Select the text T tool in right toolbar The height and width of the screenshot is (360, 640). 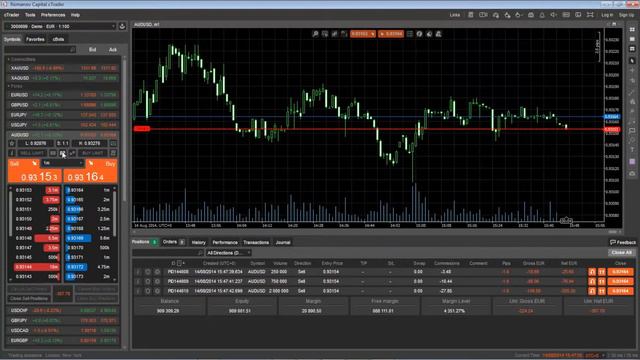pyautogui.click(x=632, y=150)
